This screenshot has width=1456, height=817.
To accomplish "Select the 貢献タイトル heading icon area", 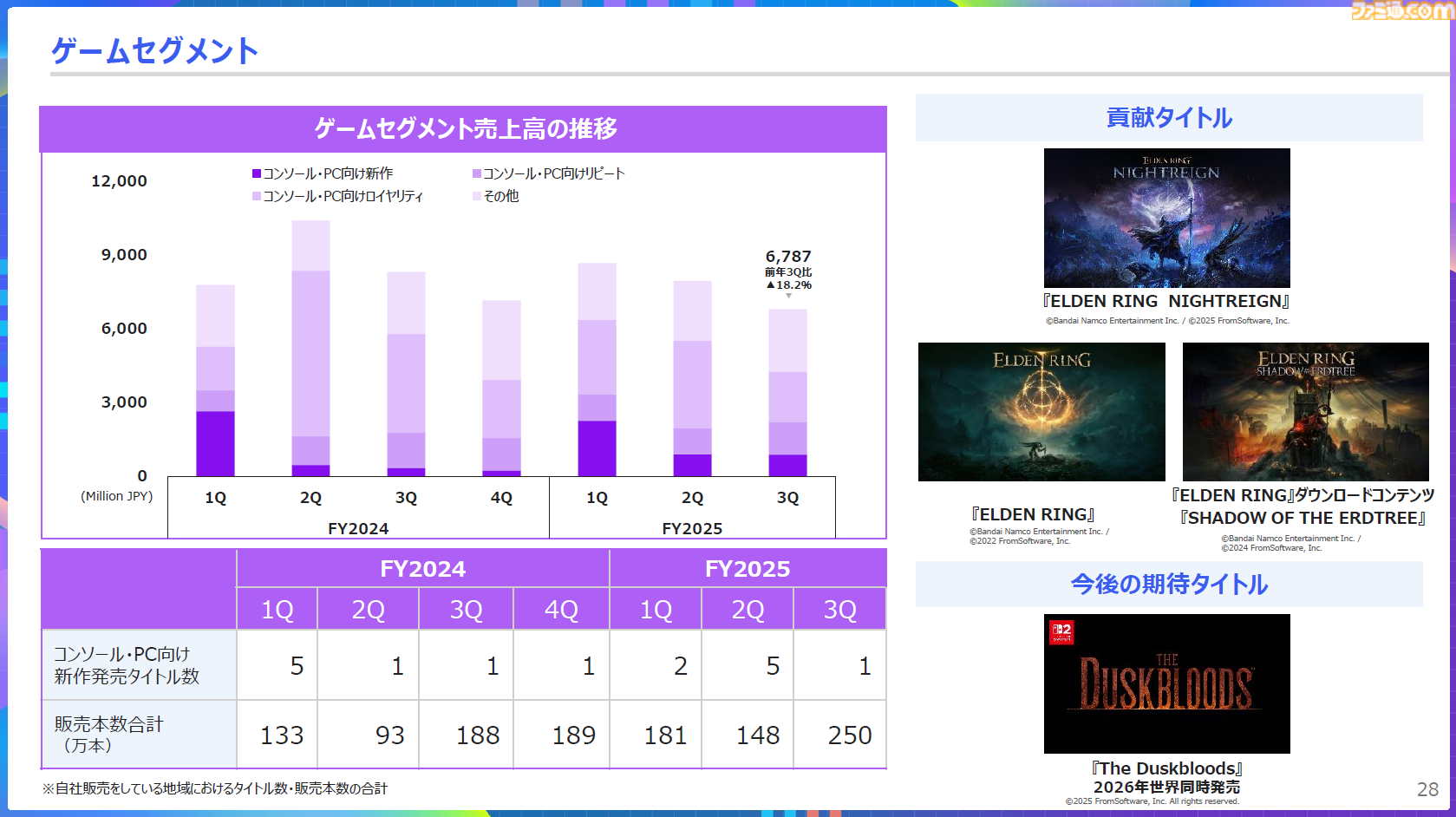I will (x=1167, y=118).
